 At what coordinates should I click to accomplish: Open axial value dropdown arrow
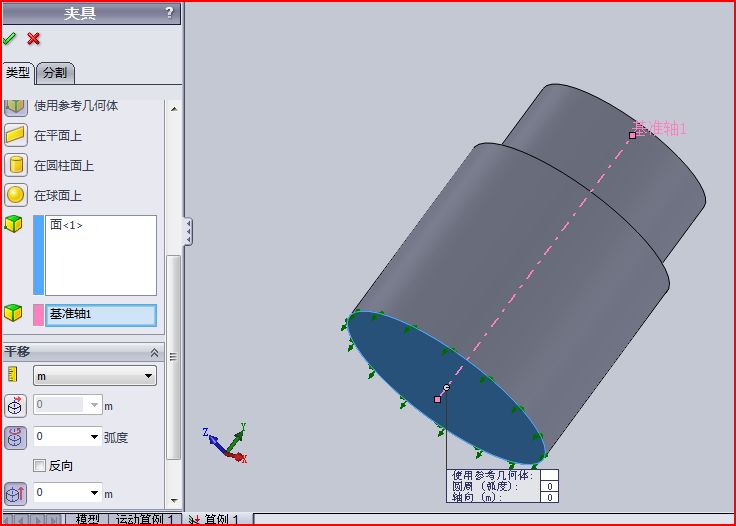(94, 493)
